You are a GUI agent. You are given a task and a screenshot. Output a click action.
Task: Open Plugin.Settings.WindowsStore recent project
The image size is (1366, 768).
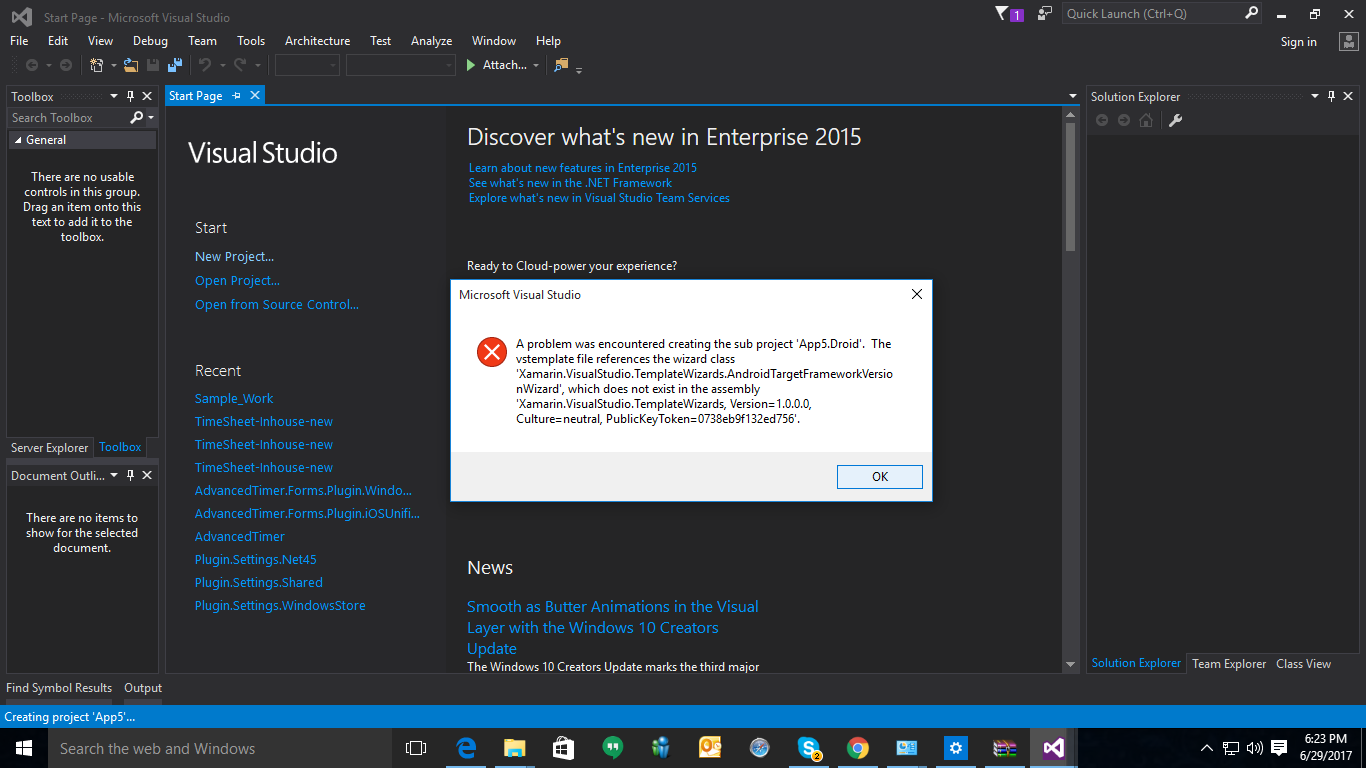coord(280,606)
